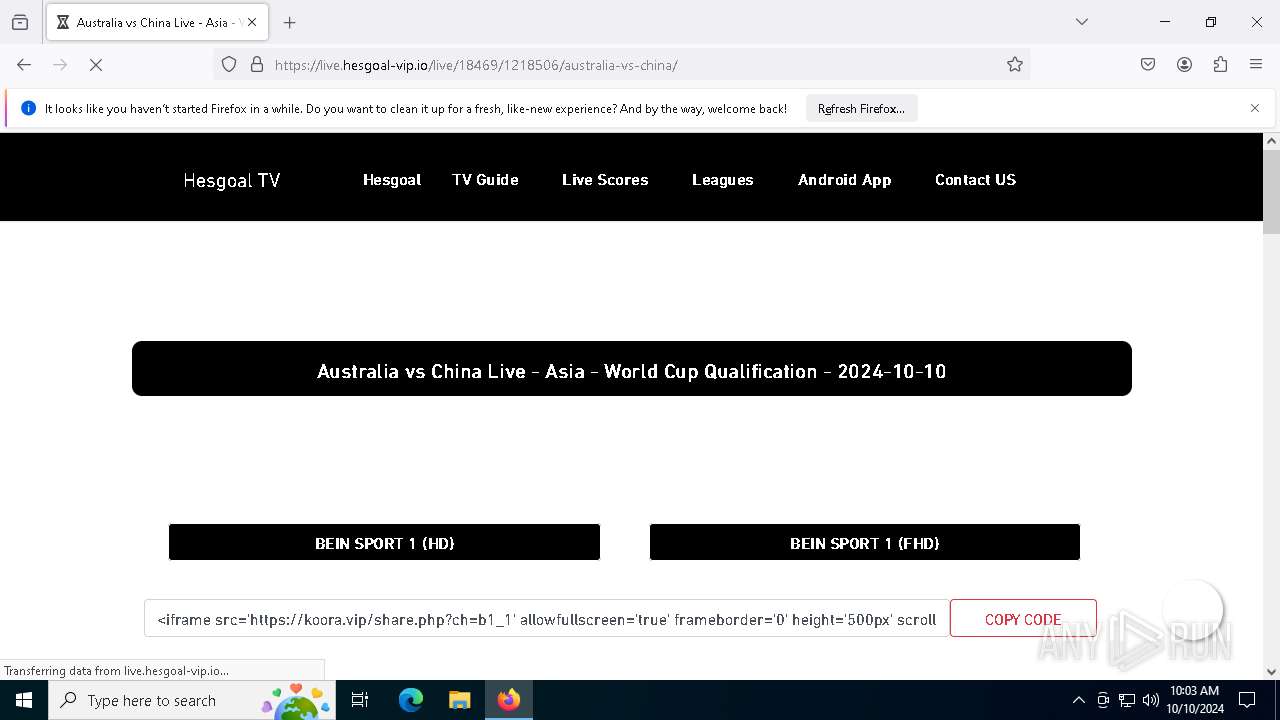Open Firefox recent browsing view icon
The height and width of the screenshot is (720, 1280).
tap(20, 22)
